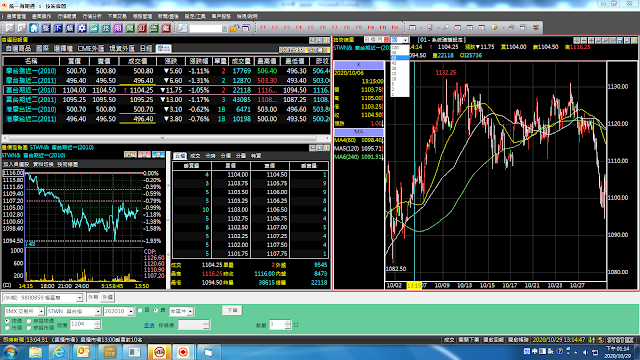Open the 設定/工具 menu
Screen dimensions: 640x360
click(195, 16)
